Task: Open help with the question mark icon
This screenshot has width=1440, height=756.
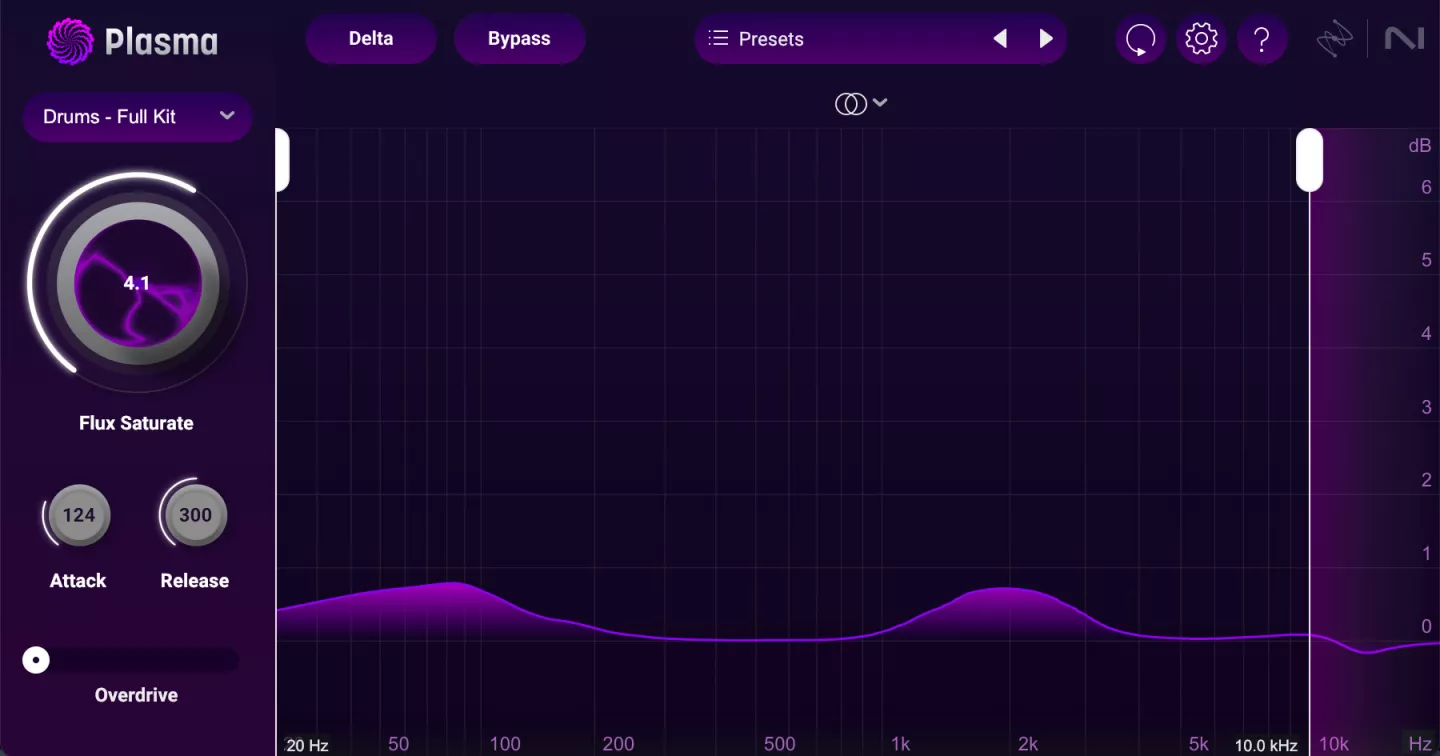Action: (x=1262, y=39)
